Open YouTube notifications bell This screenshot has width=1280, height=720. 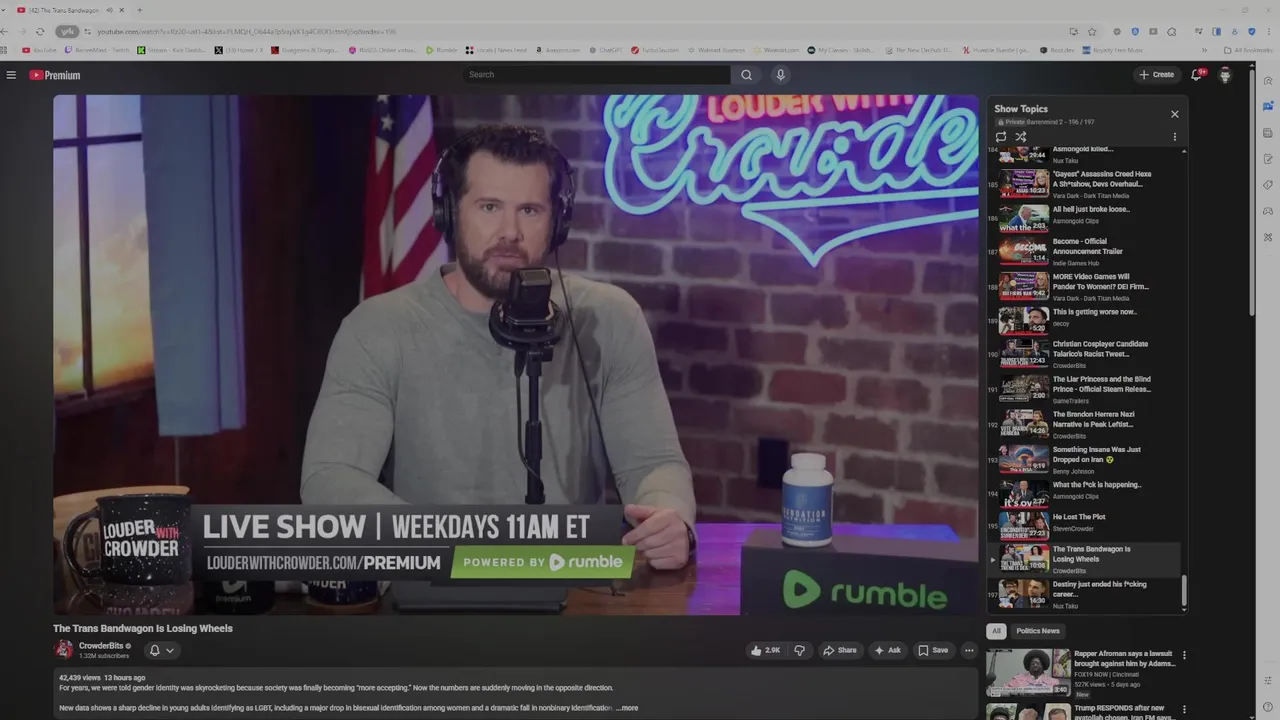click(1196, 75)
